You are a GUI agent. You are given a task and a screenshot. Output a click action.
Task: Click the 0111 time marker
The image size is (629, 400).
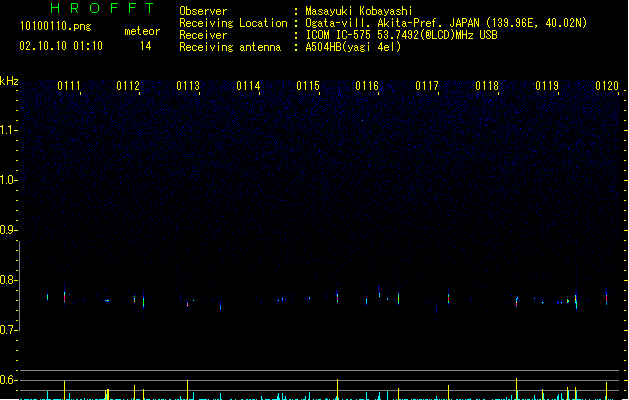[69, 86]
